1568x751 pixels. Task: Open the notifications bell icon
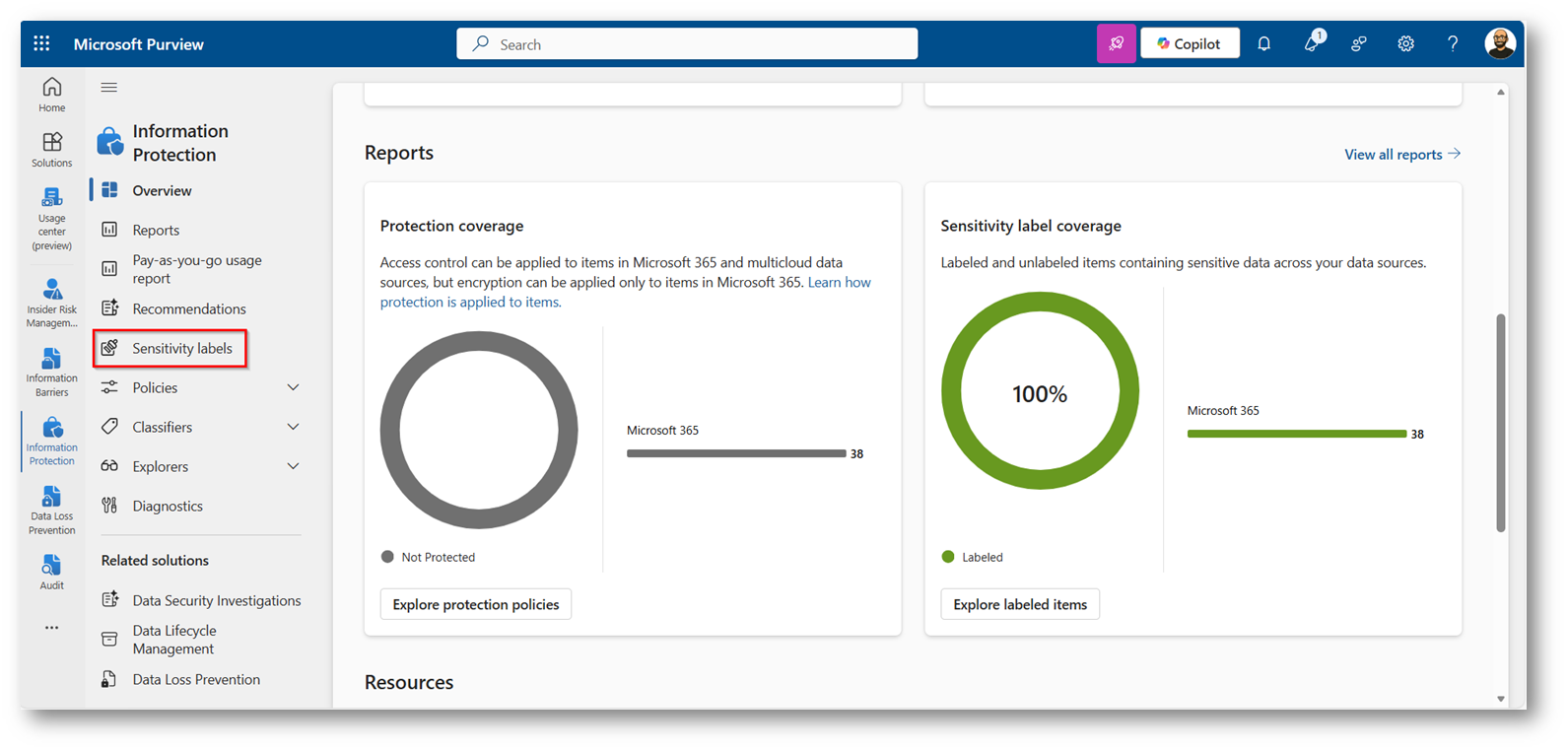click(x=1263, y=43)
